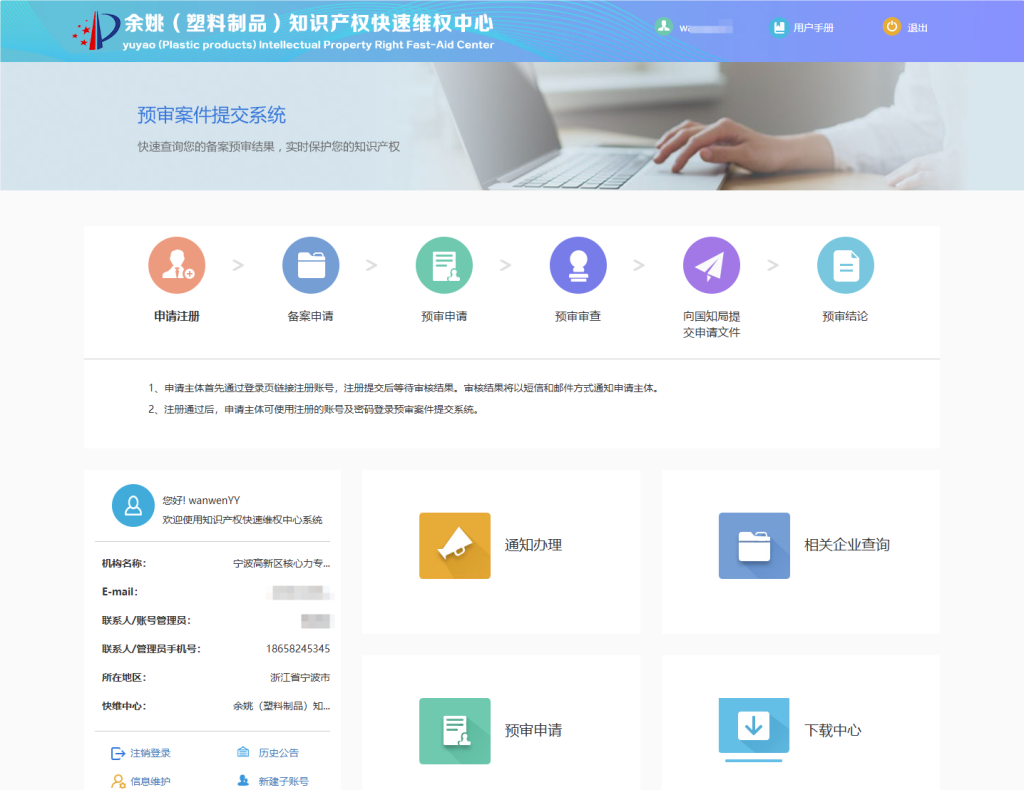Click the center logo in the header
Screen dimensions: 1024x790
95,30
